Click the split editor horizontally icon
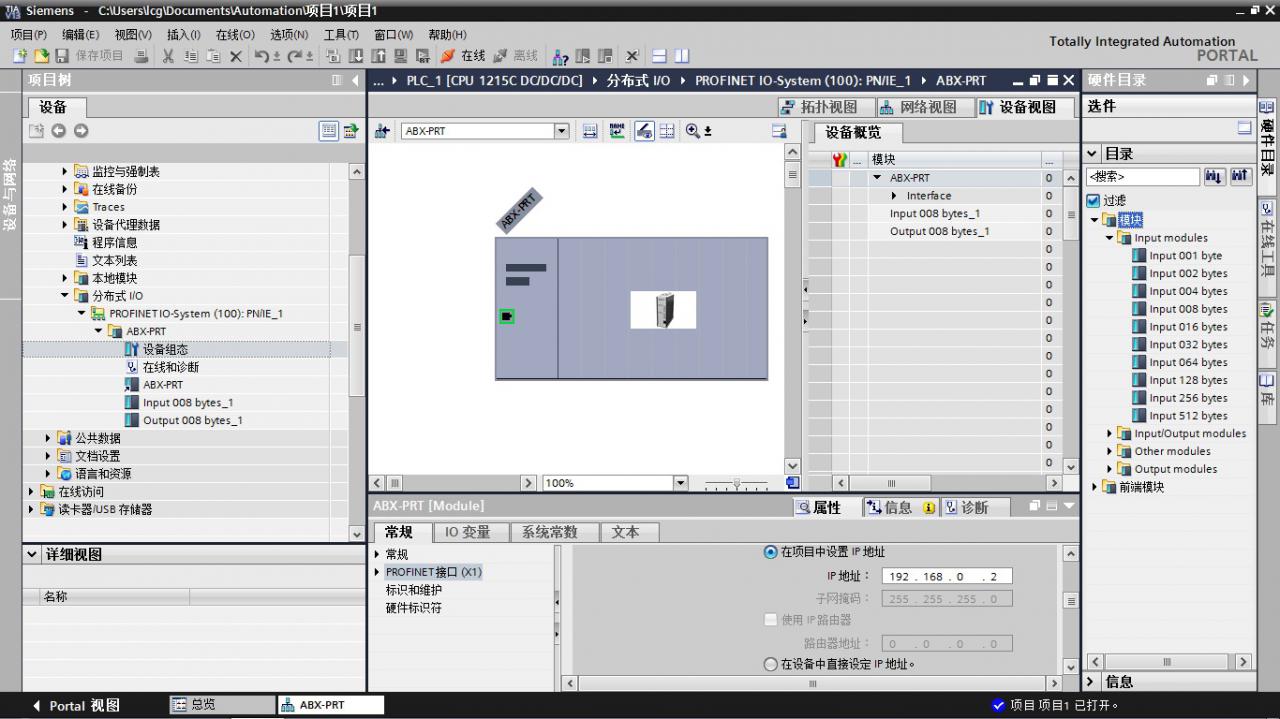This screenshot has height=719, width=1280. click(660, 56)
